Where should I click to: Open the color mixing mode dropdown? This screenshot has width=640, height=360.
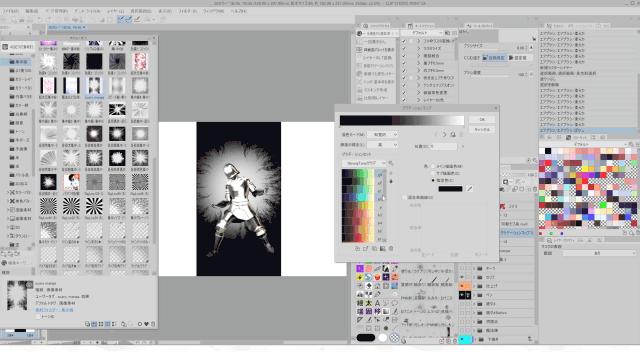pyautogui.click(x=382, y=134)
